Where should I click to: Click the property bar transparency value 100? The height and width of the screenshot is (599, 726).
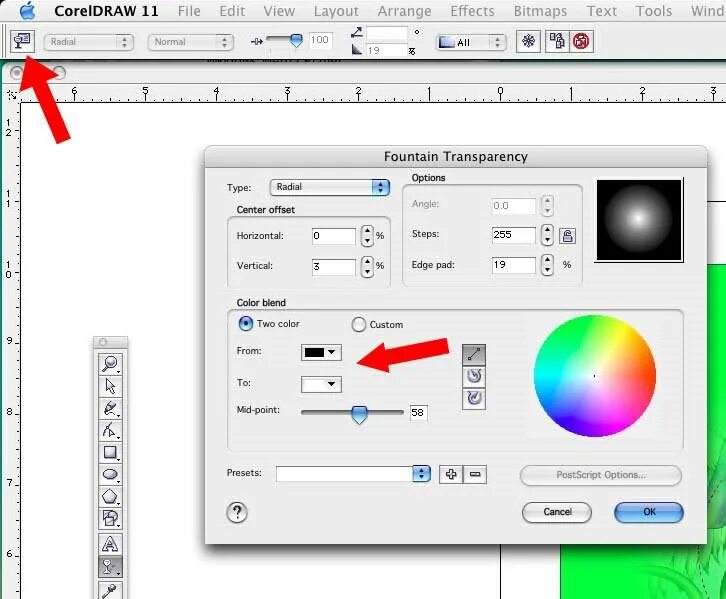tap(320, 40)
